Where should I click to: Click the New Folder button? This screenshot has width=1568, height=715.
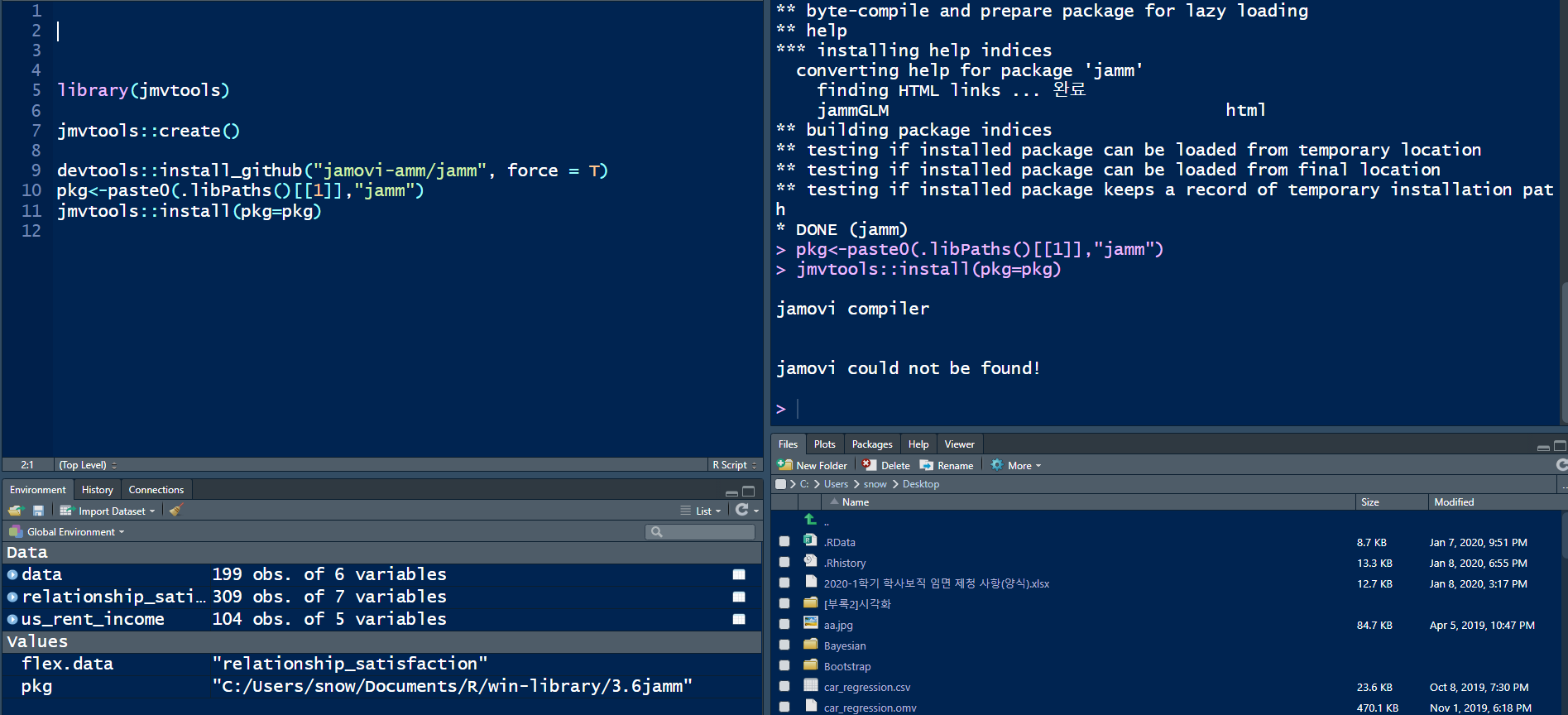tap(813, 465)
